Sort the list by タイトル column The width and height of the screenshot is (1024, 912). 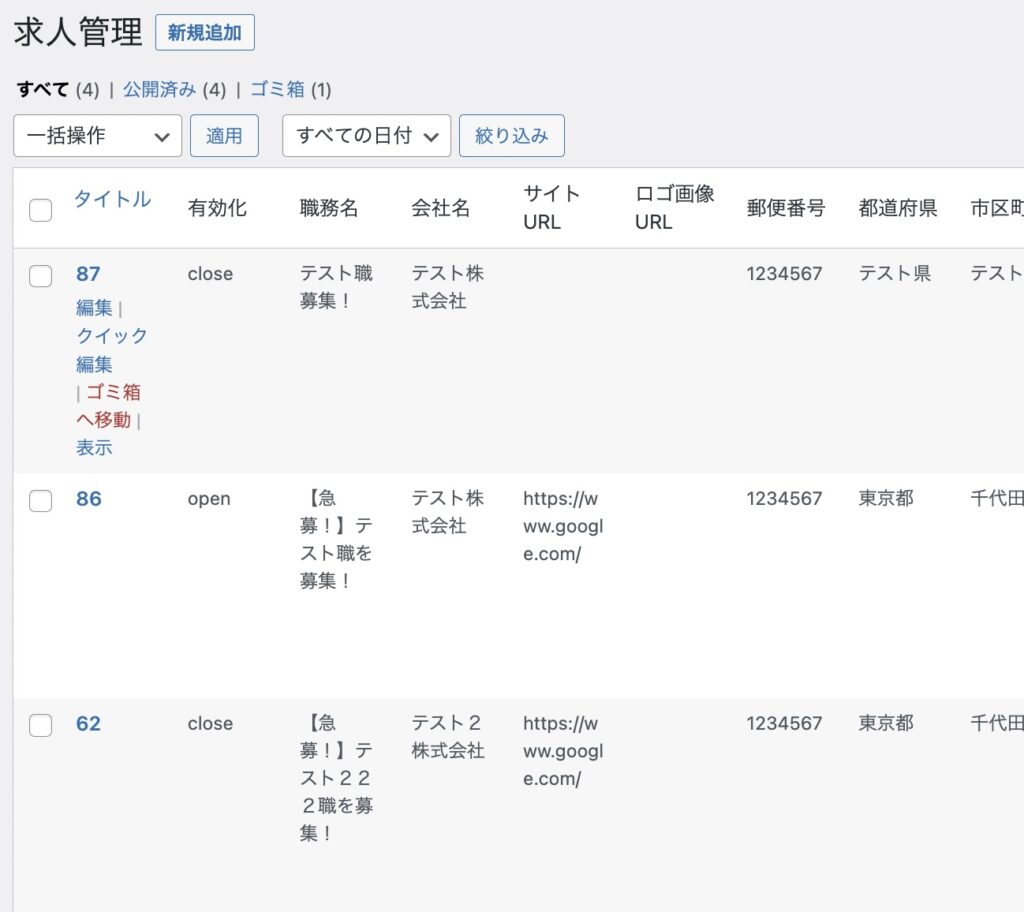[112, 199]
